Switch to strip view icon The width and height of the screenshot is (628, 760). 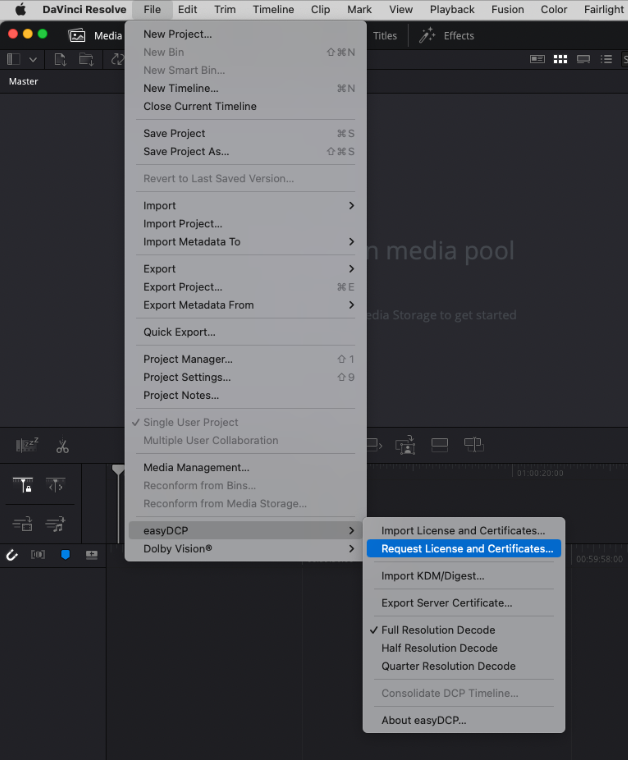click(583, 59)
